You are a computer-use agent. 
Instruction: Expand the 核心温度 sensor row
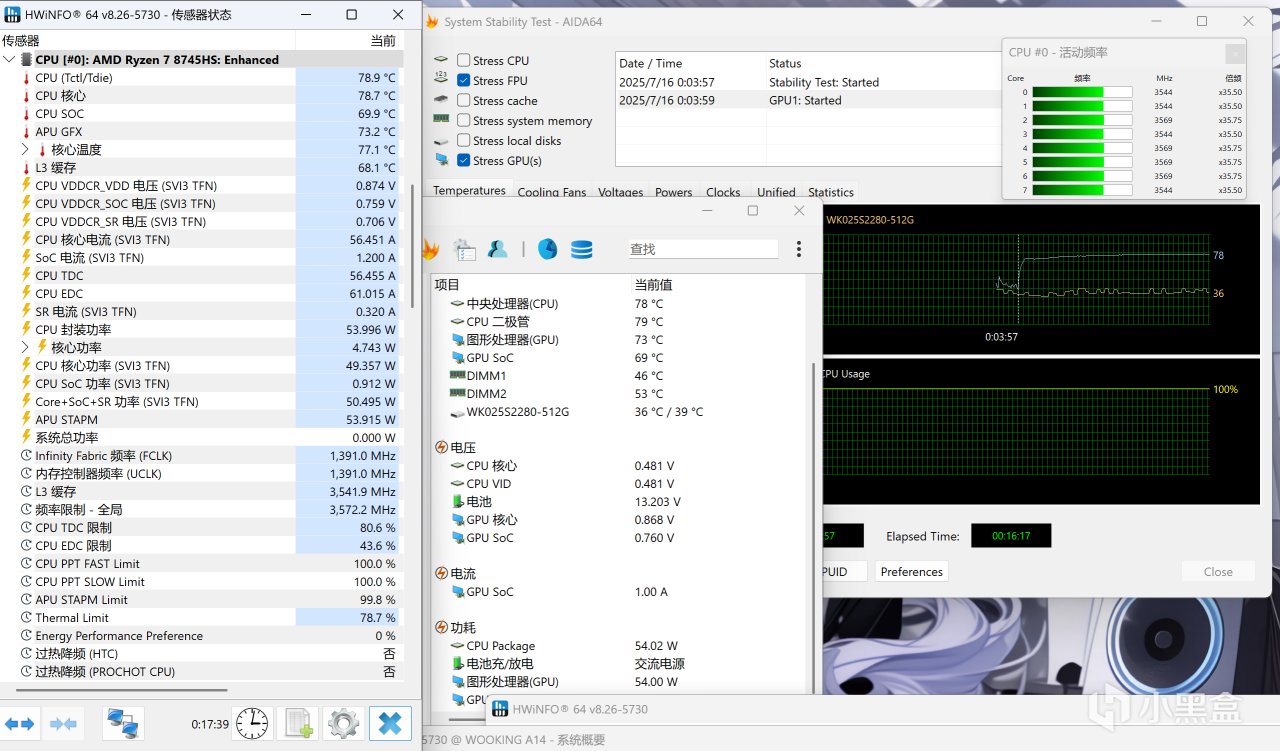click(x=26, y=150)
